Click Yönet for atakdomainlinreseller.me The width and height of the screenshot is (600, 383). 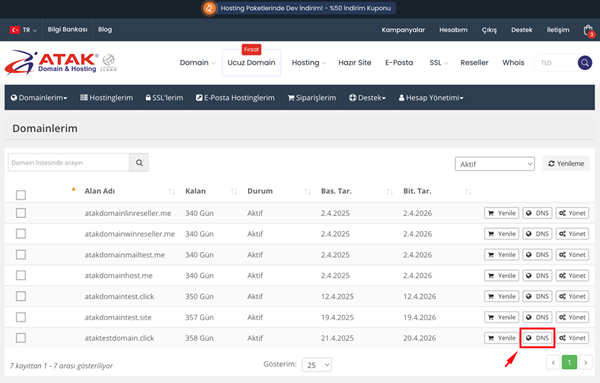(x=572, y=213)
